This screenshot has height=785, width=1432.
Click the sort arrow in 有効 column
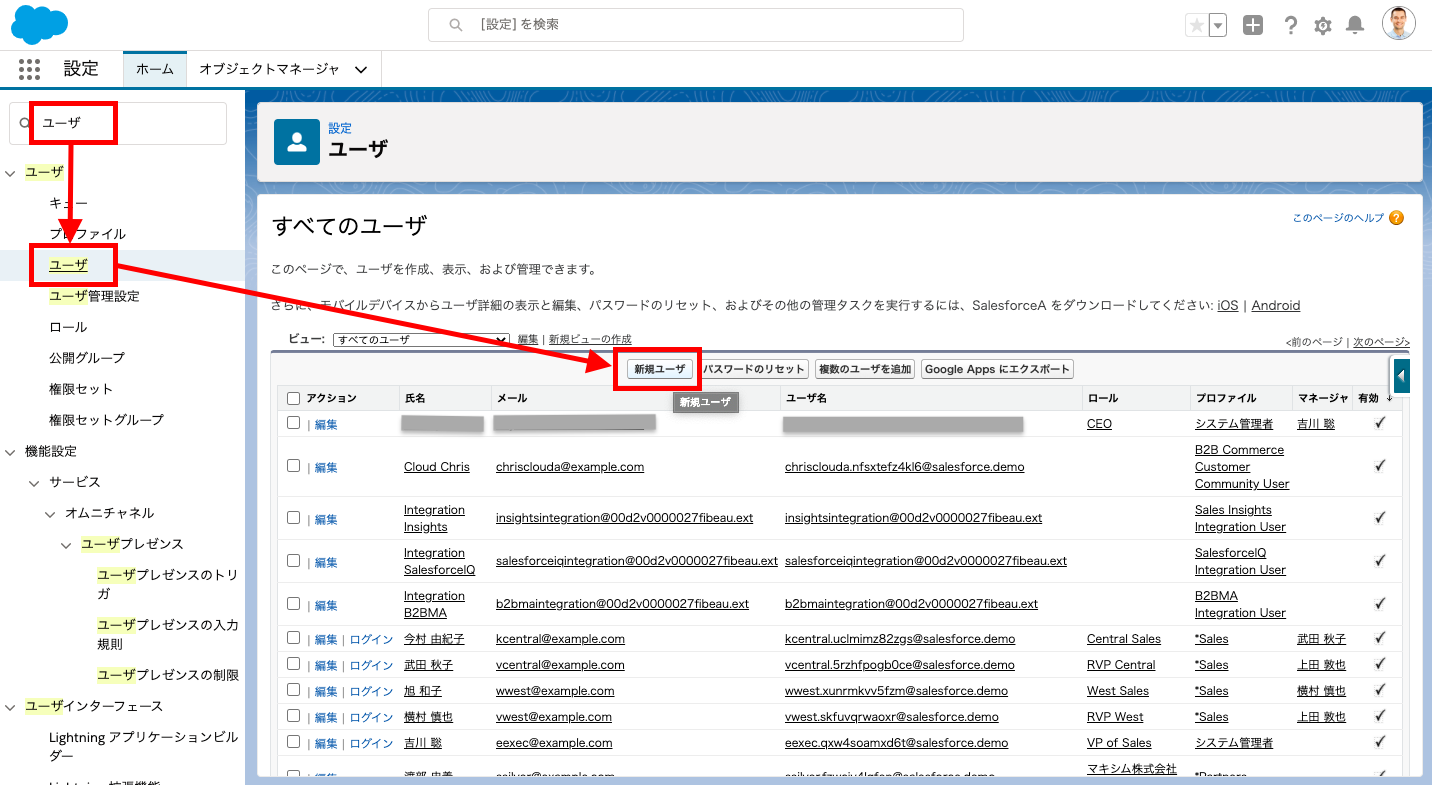1389,398
